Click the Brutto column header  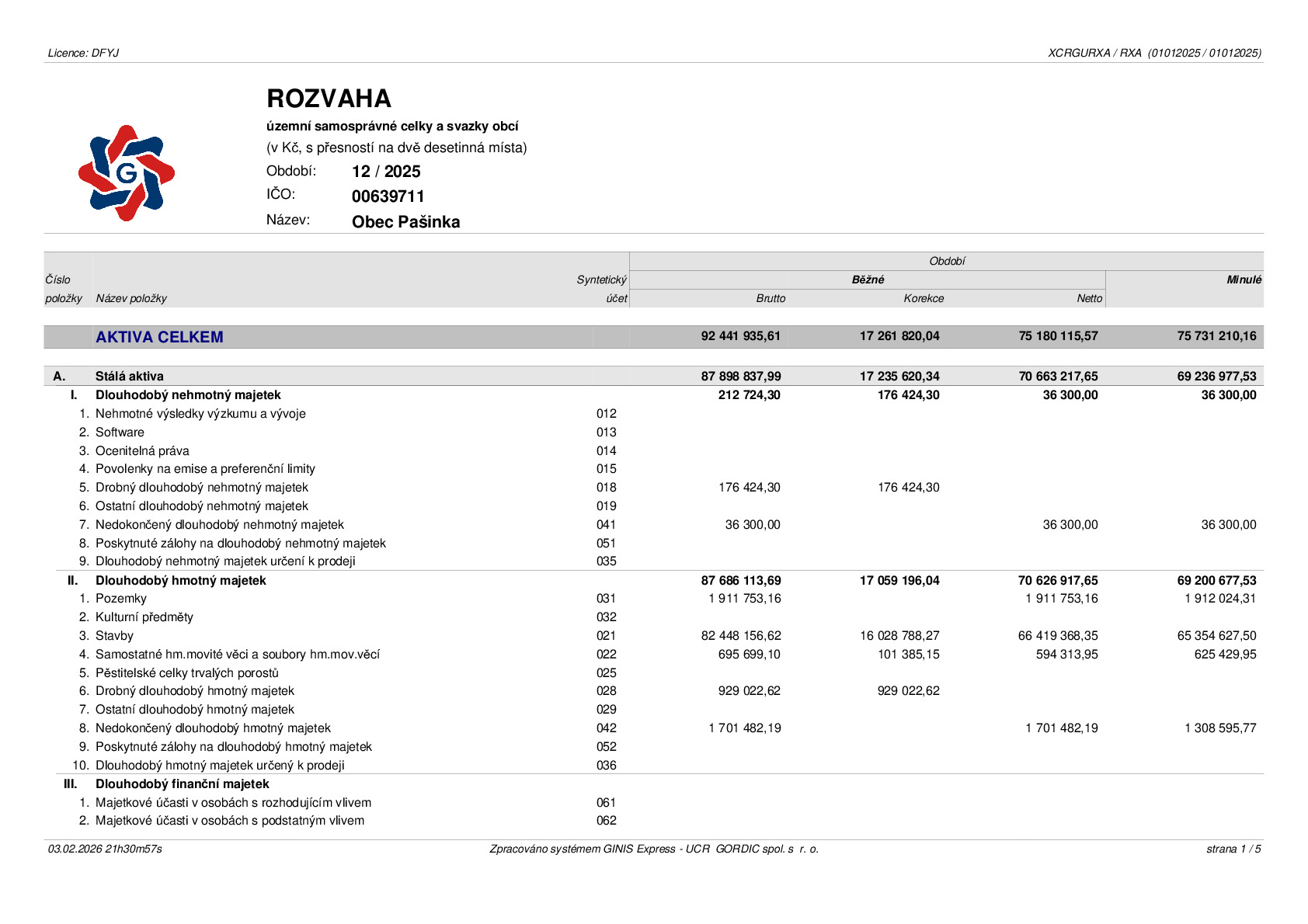click(x=771, y=298)
